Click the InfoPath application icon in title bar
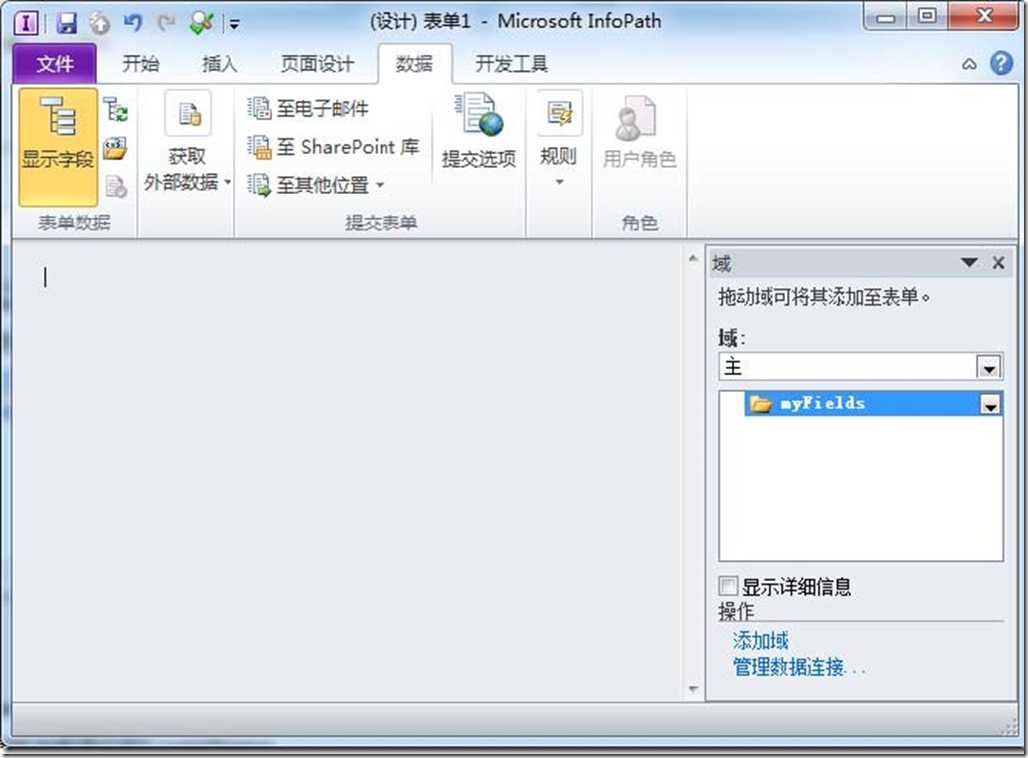The image size is (1028, 758). [26, 24]
